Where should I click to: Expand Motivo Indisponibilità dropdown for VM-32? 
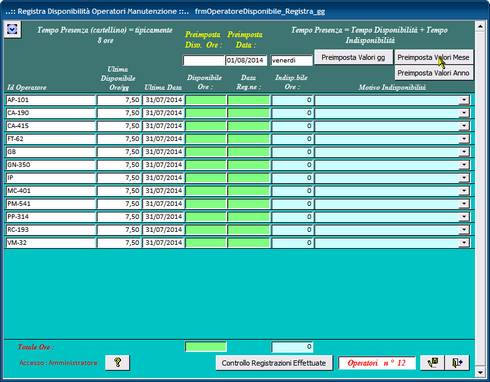pos(464,243)
